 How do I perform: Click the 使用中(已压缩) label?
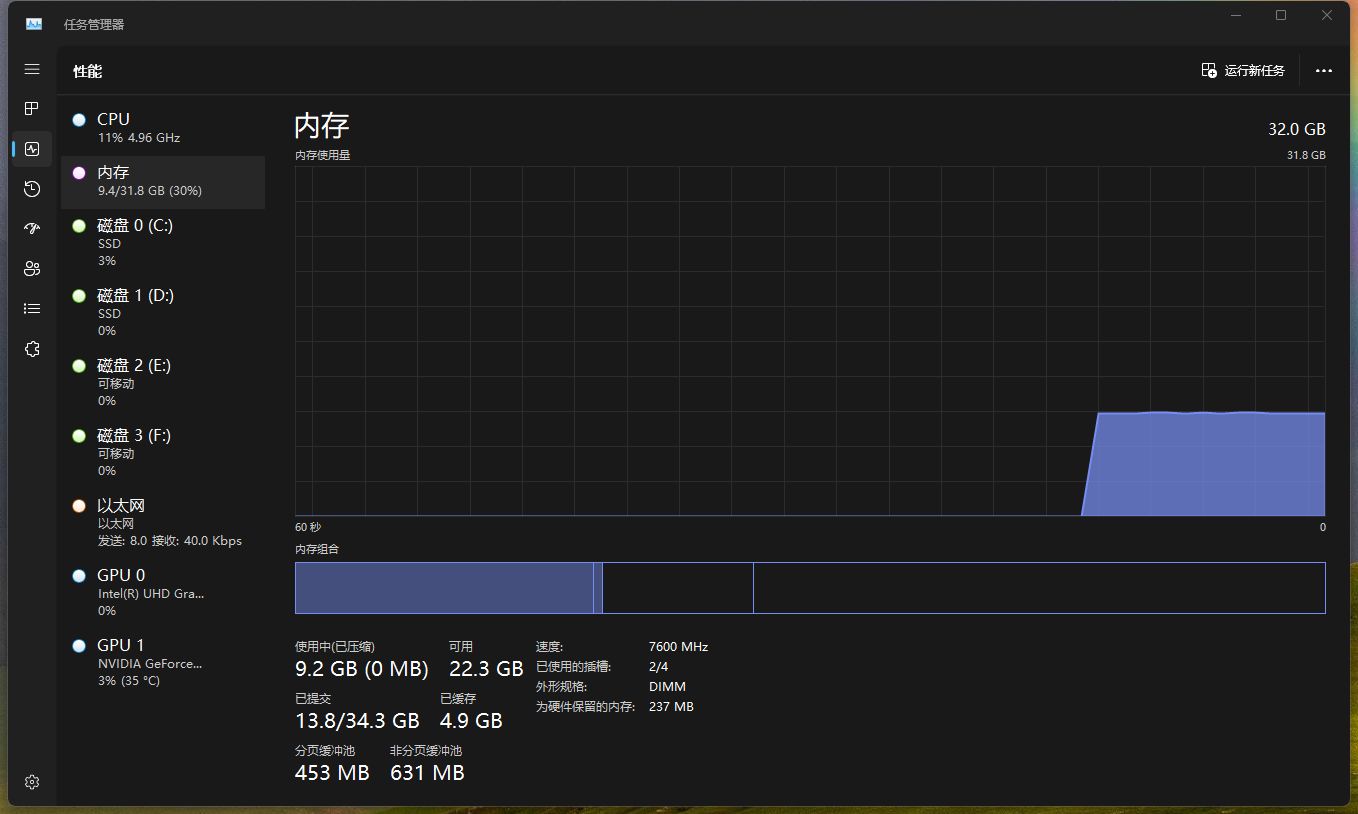pyautogui.click(x=335, y=647)
